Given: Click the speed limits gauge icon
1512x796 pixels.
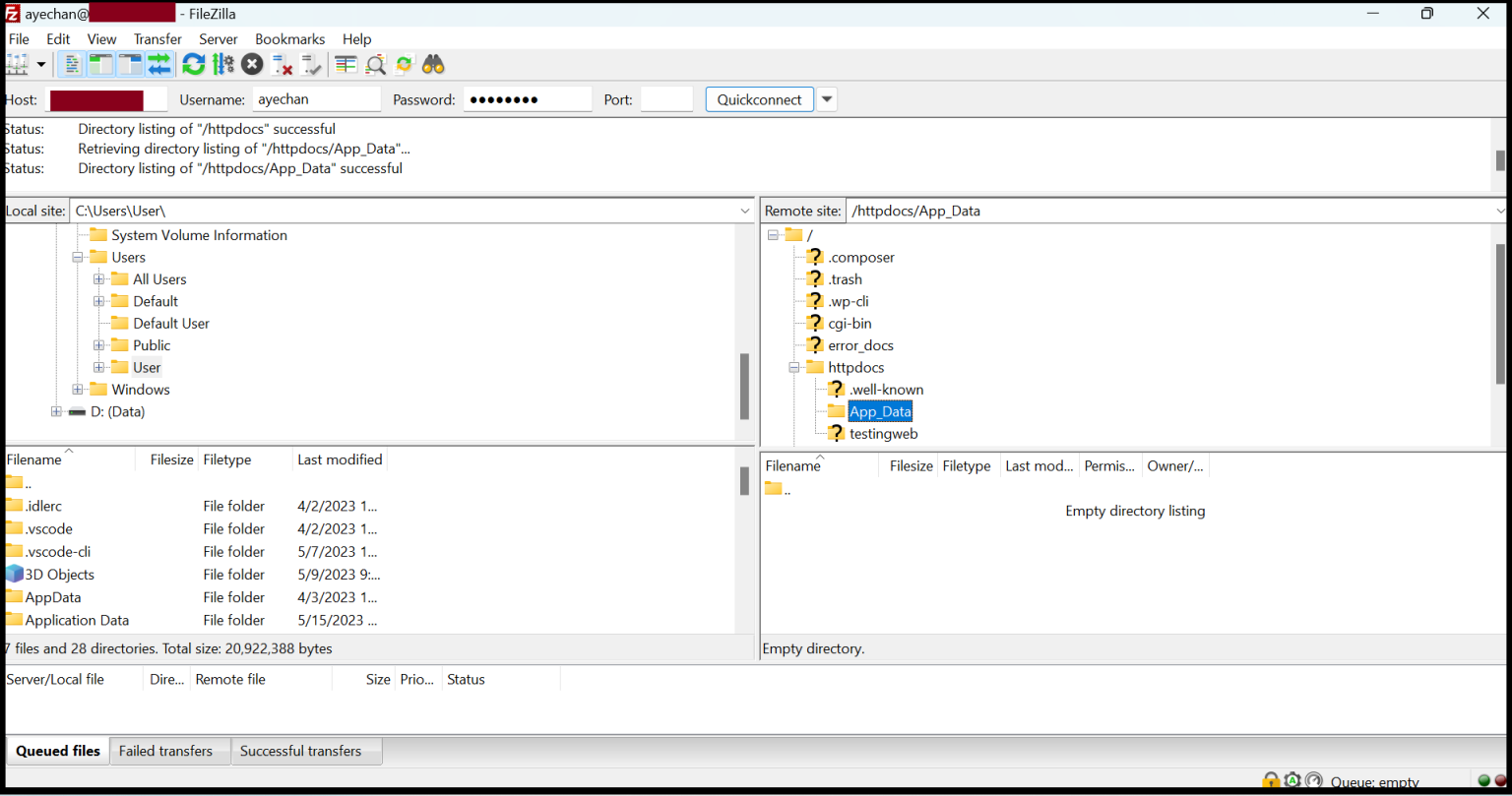Looking at the screenshot, I should (x=1313, y=781).
